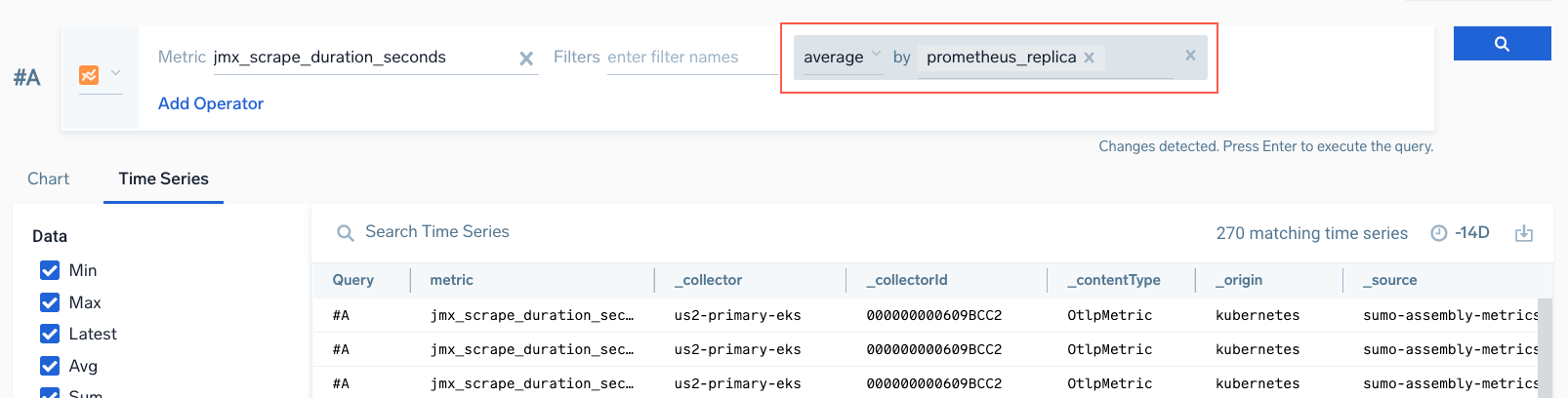Remove the prometheus_replica tag
Screen dimensions: 1568x398
coord(1089,58)
